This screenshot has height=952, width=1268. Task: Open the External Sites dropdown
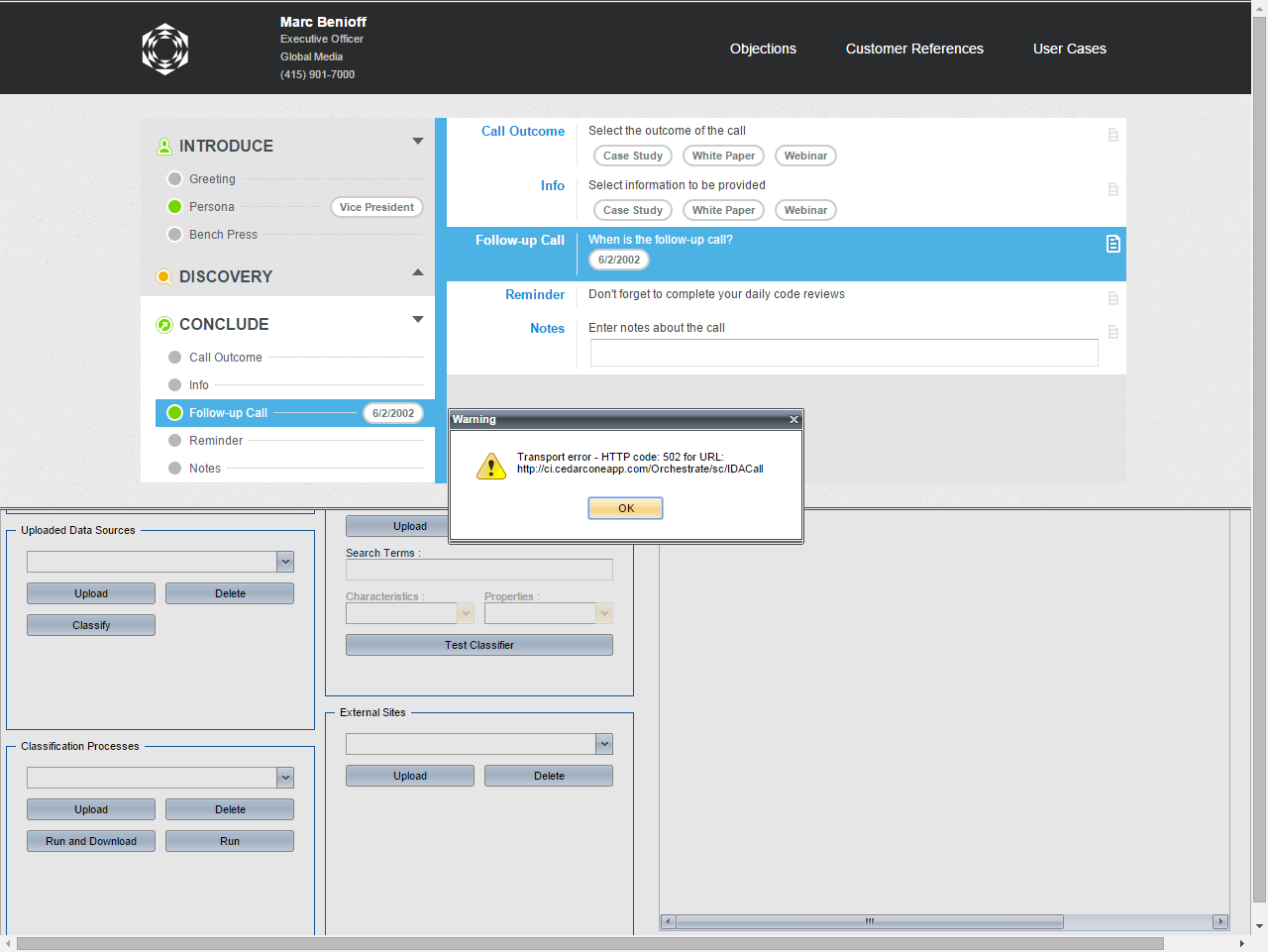click(x=604, y=744)
